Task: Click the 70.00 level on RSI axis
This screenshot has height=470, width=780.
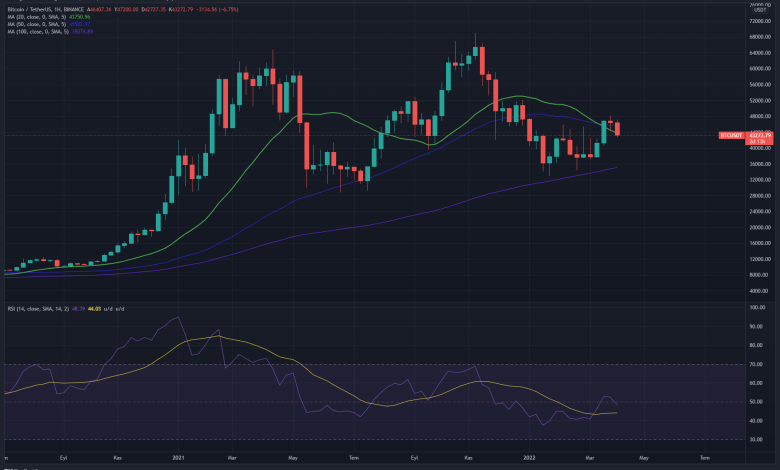Action: [x=759, y=365]
